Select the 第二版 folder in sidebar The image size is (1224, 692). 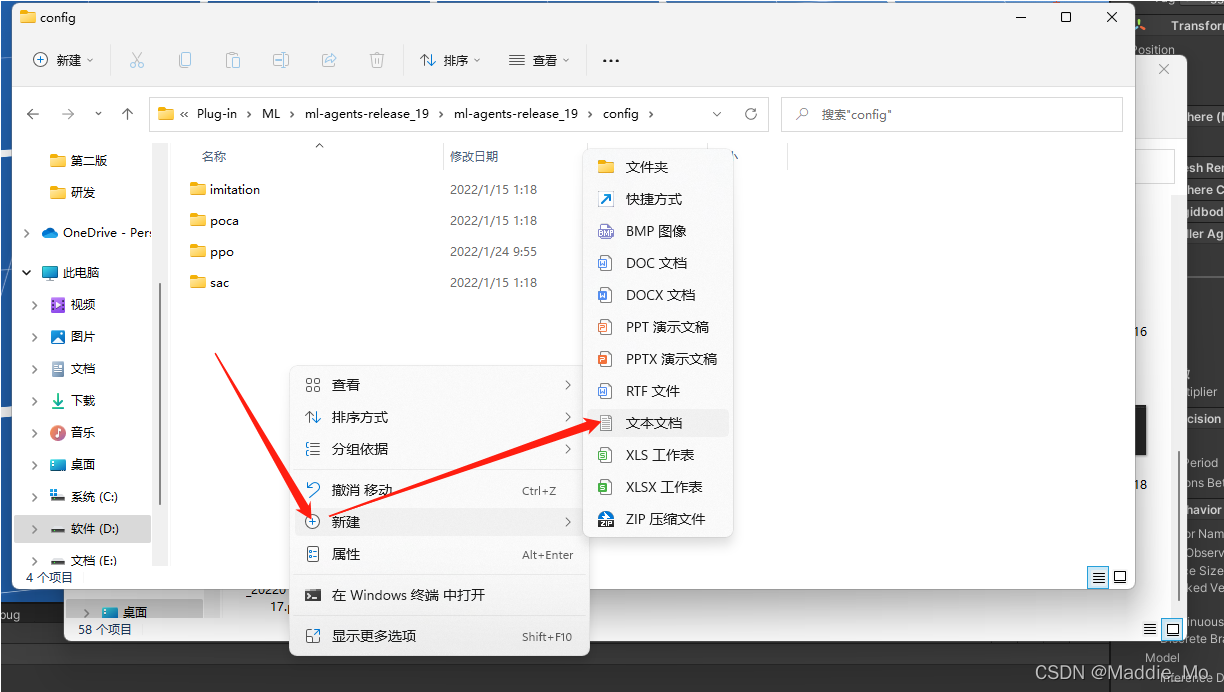click(79, 160)
